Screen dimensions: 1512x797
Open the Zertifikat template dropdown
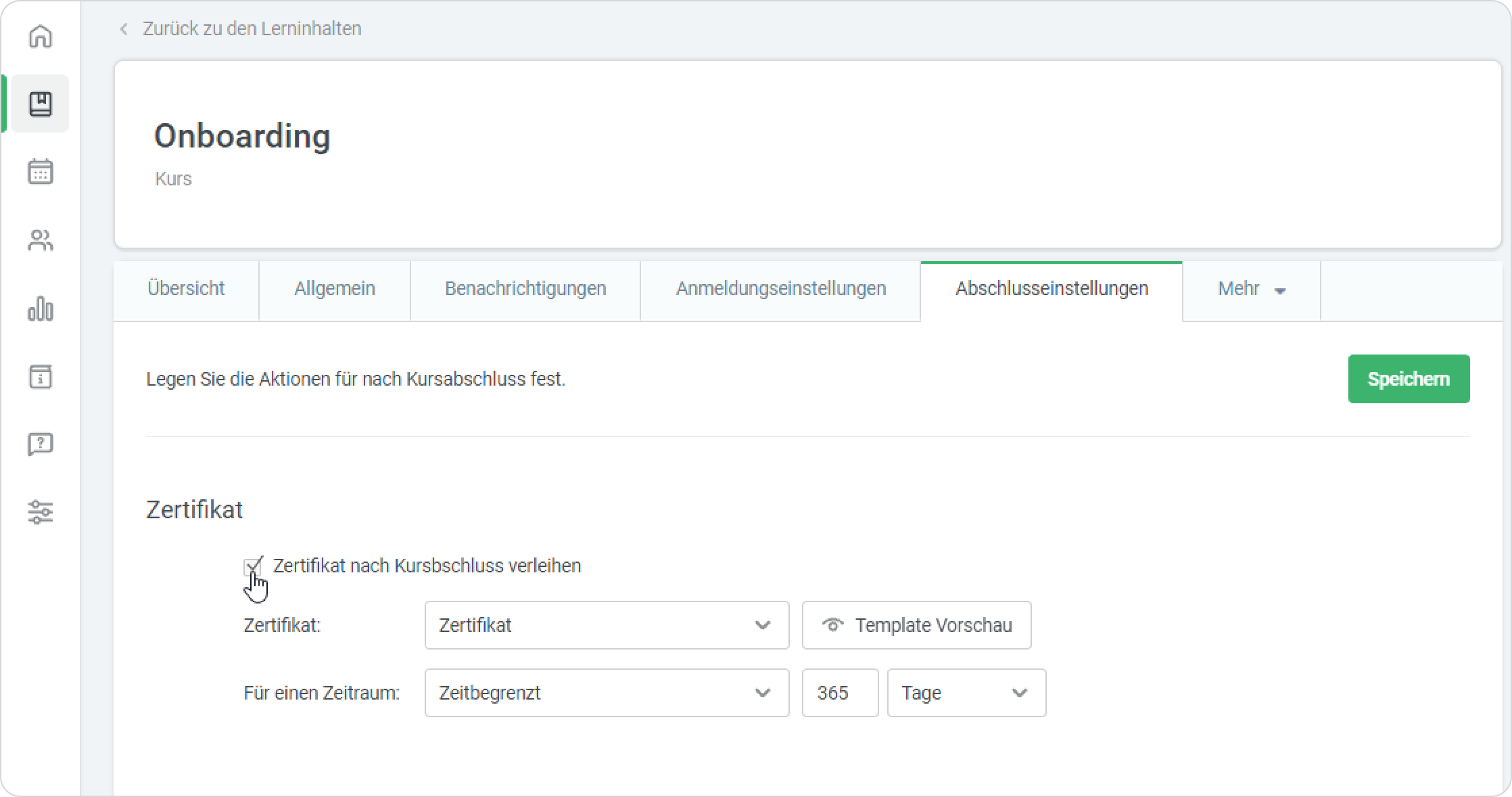point(607,625)
